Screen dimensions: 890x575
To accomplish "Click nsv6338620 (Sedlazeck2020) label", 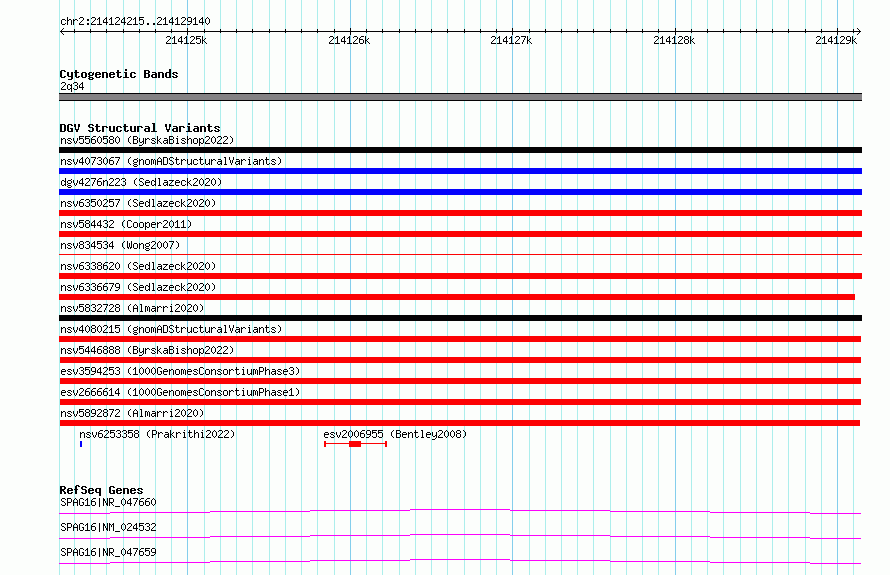I will pos(138,266).
